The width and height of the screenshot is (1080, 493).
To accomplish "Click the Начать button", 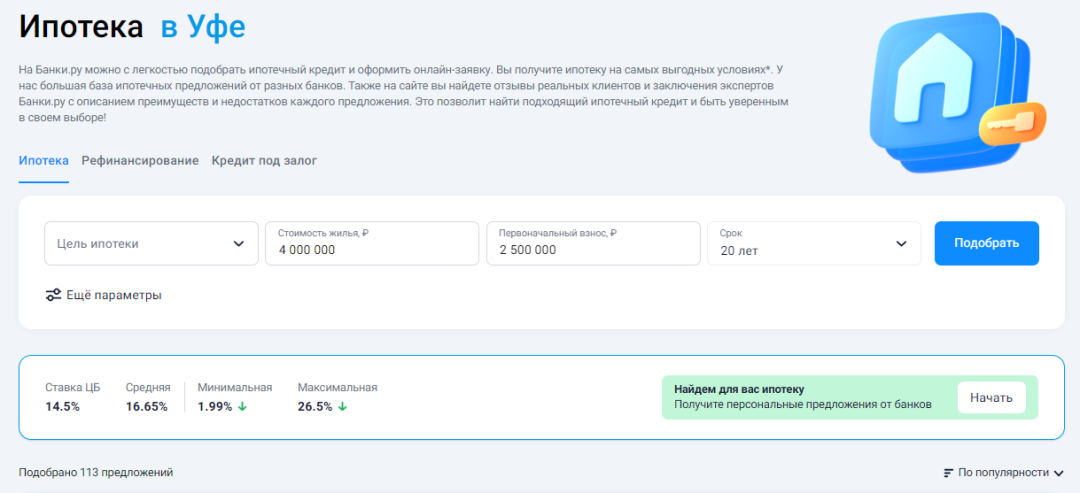I will pos(991,397).
